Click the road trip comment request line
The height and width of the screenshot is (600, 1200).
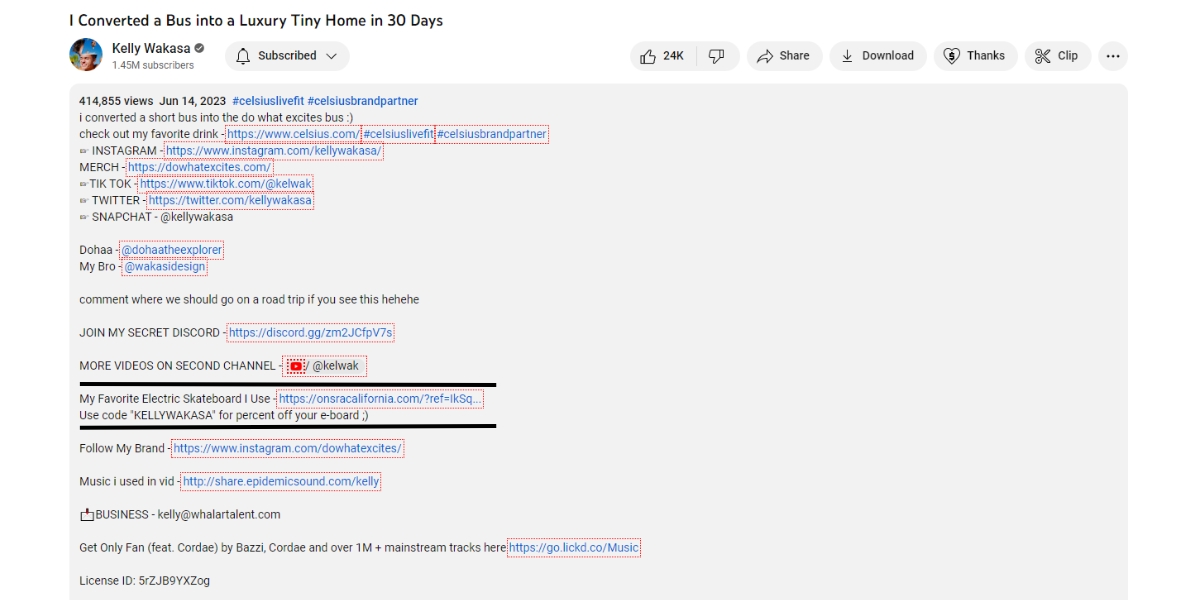click(249, 300)
